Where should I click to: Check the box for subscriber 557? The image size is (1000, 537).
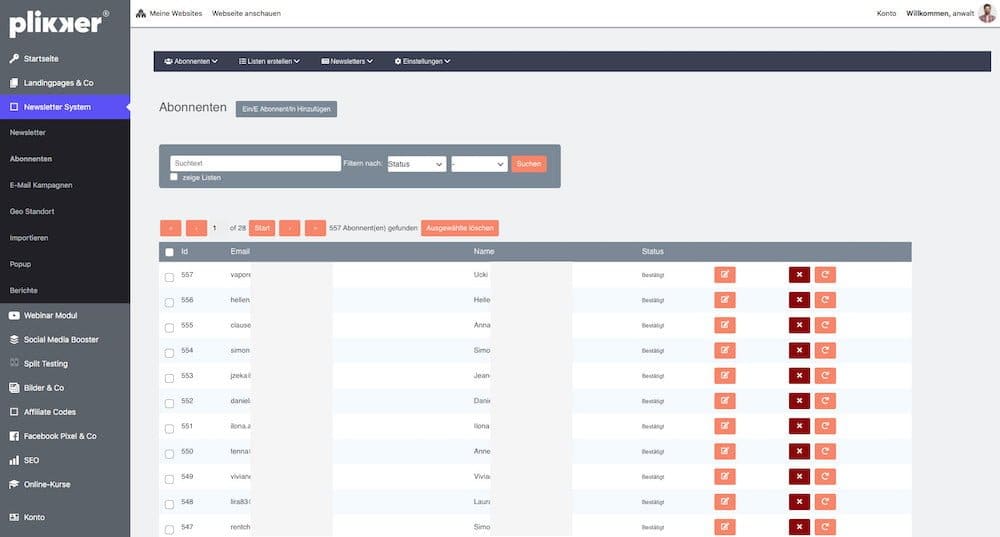169,277
